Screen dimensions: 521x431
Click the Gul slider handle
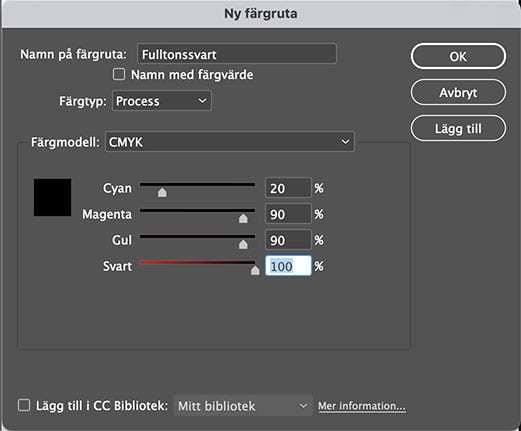click(x=243, y=244)
